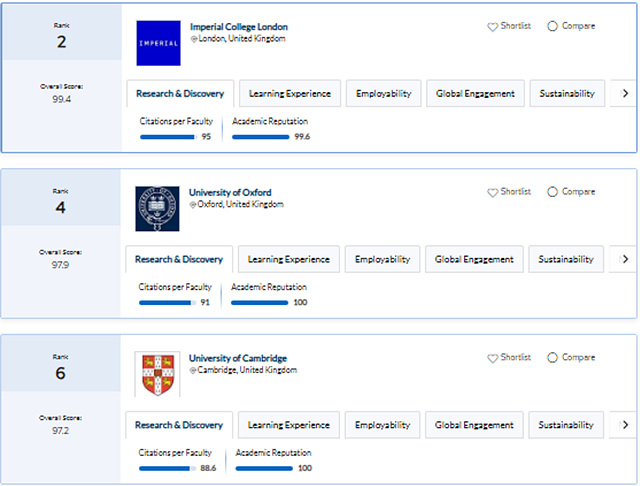The height and width of the screenshot is (486, 640).
Task: Click the Oxford, United Kingdom location text
Action: click(x=240, y=204)
